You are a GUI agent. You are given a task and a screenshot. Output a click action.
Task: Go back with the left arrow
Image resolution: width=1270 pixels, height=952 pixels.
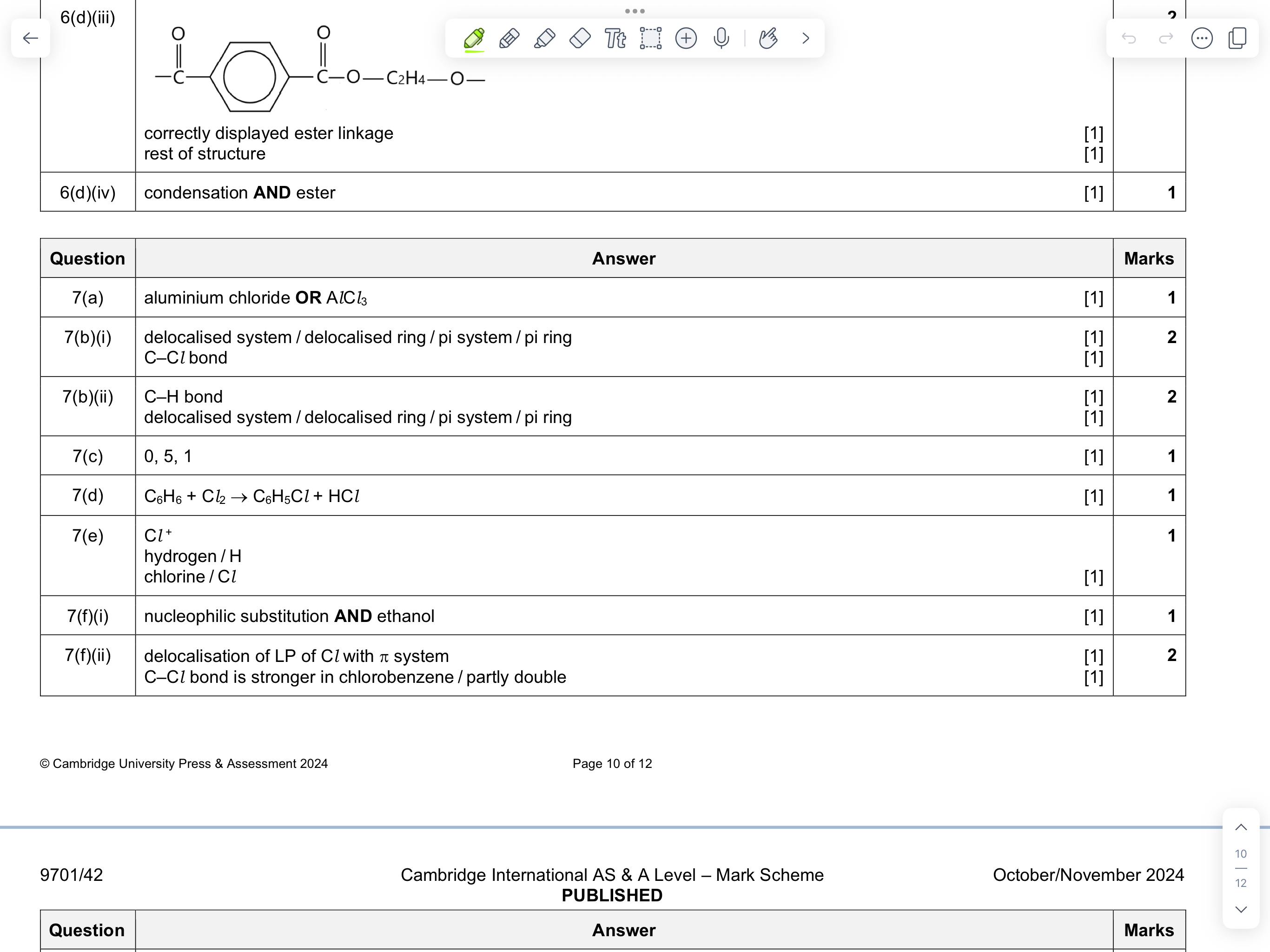pyautogui.click(x=30, y=39)
